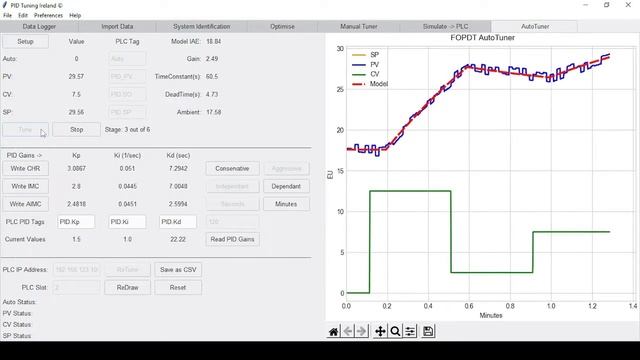Click the ReDraw button
The width and height of the screenshot is (640, 360).
coord(127,288)
